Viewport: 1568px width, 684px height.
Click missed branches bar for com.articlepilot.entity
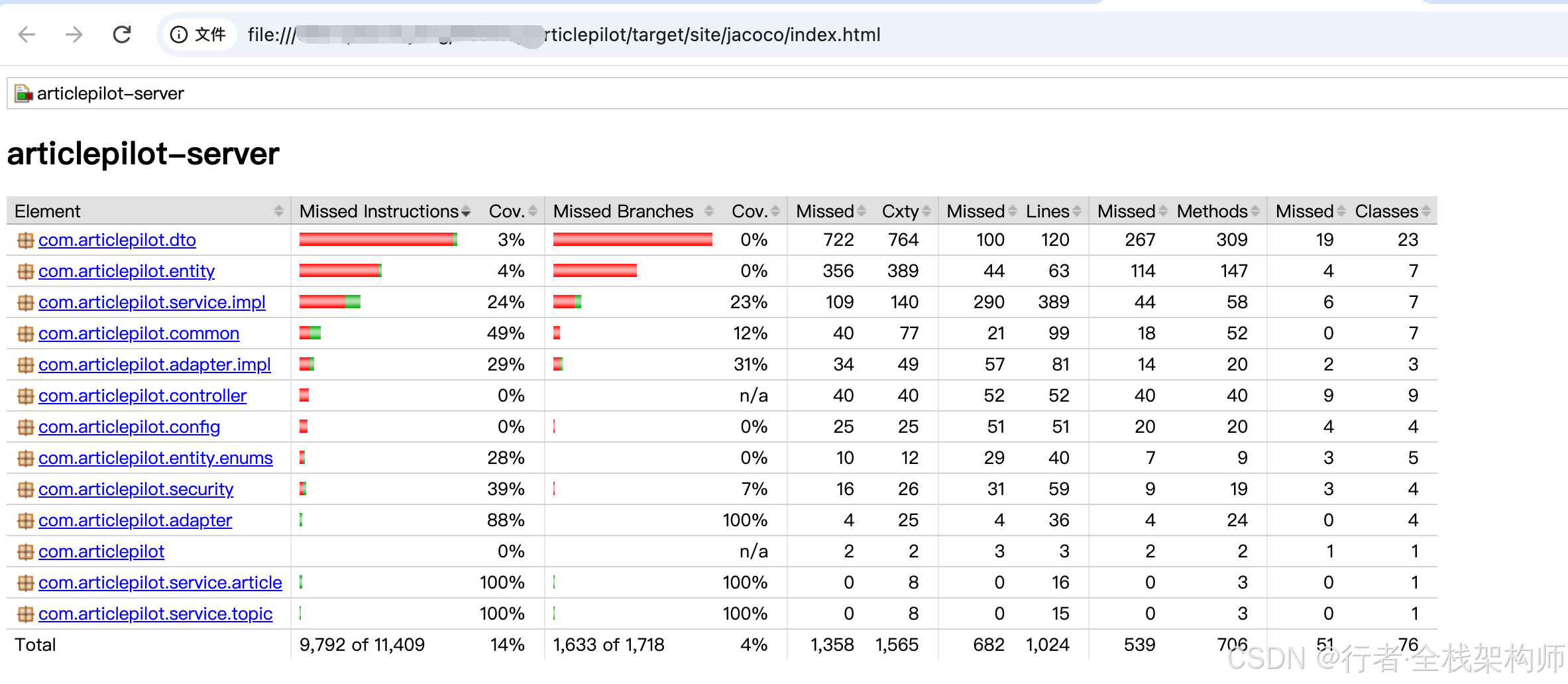[595, 270]
